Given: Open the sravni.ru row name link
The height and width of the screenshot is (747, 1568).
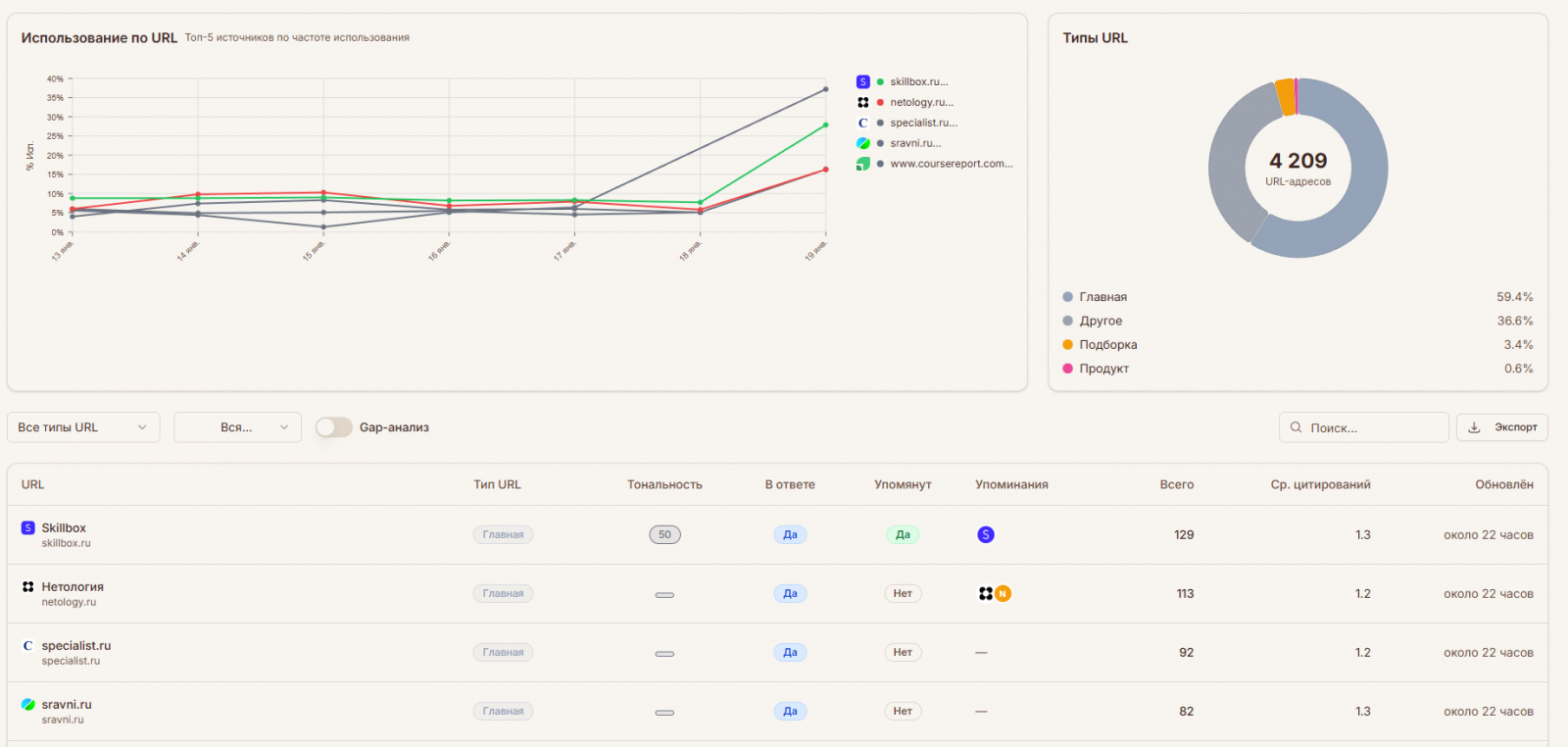Looking at the screenshot, I should point(67,705).
